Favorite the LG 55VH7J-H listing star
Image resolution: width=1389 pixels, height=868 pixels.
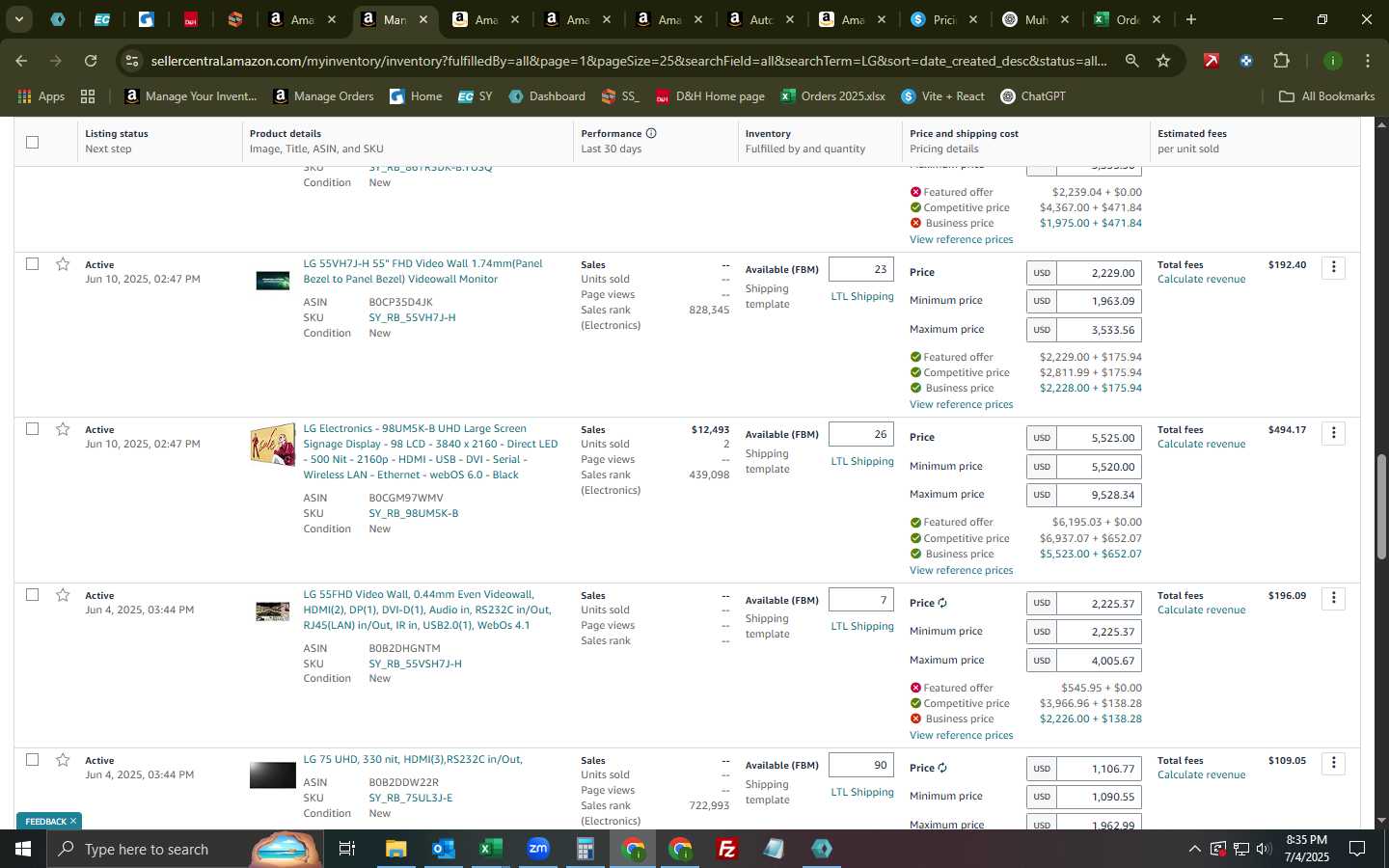63,264
